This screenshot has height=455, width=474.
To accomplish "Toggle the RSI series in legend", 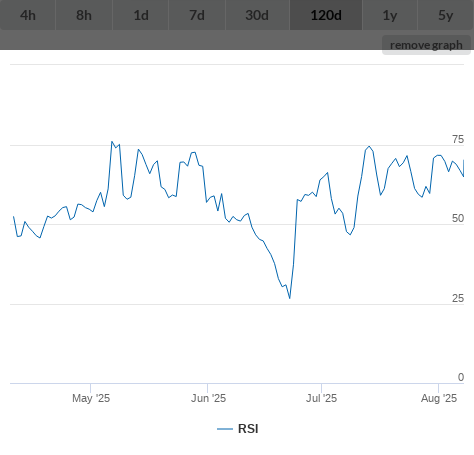I will tap(248, 429).
